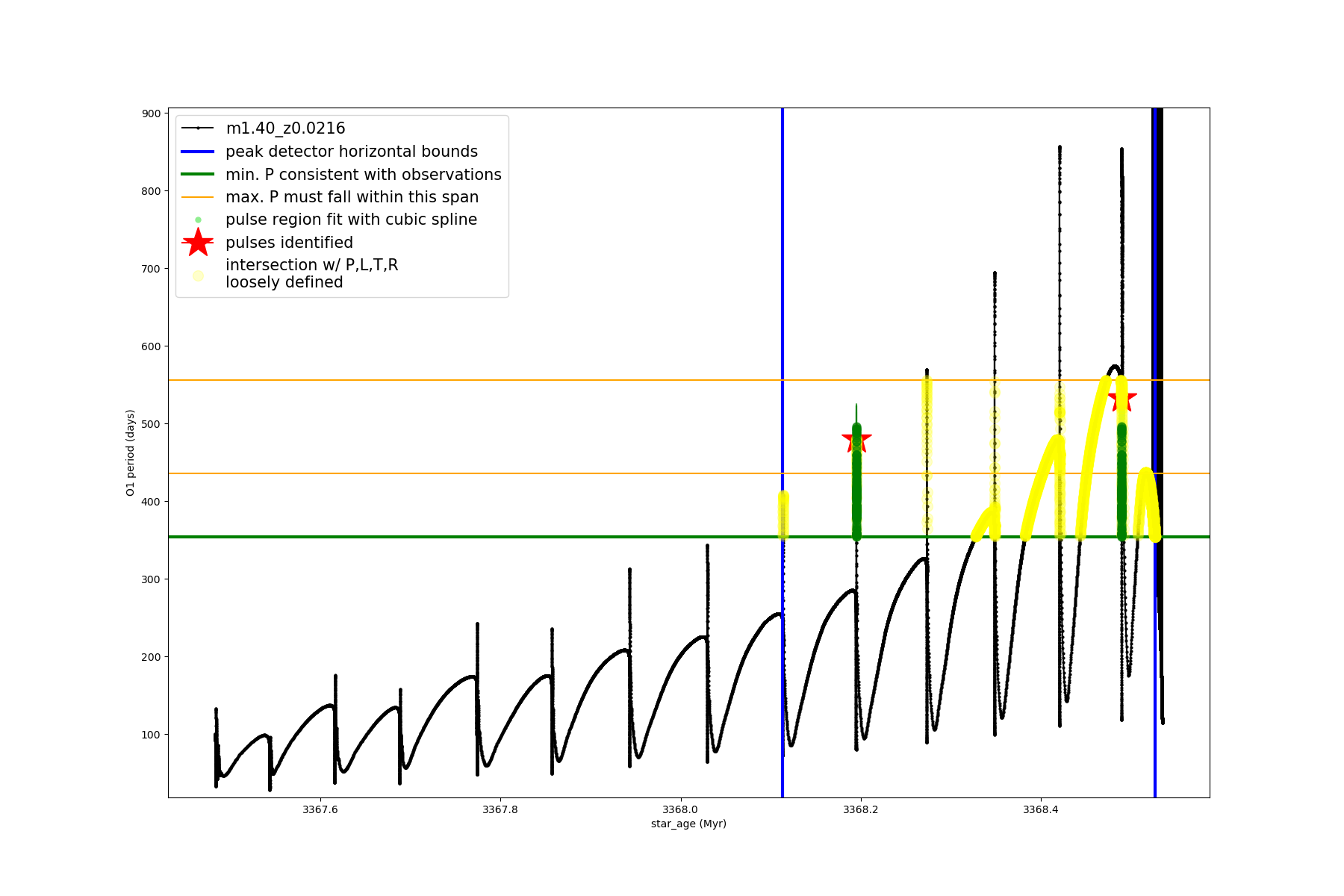The image size is (1344, 896).
Task: Click the thick green line legend sample
Action: tap(198, 175)
